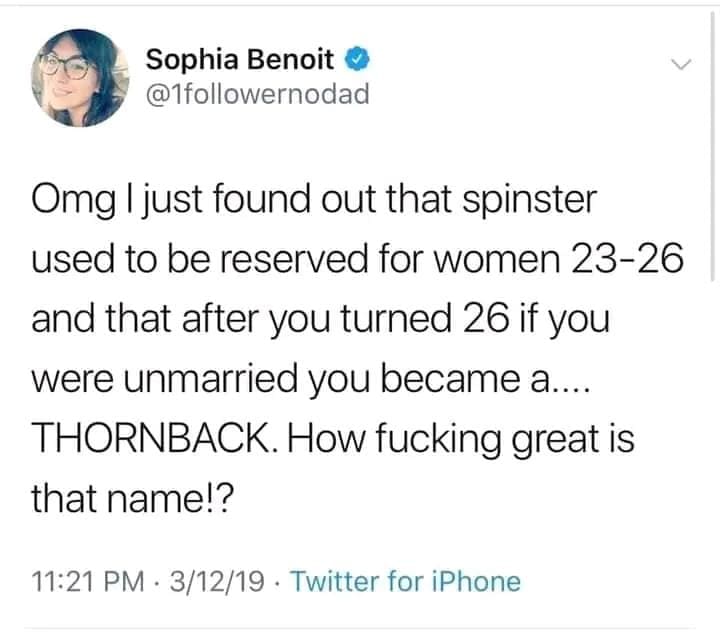Viewport: 720px width, 633px height.
Task: Open the @1followernodad handle link
Action: pos(259,94)
